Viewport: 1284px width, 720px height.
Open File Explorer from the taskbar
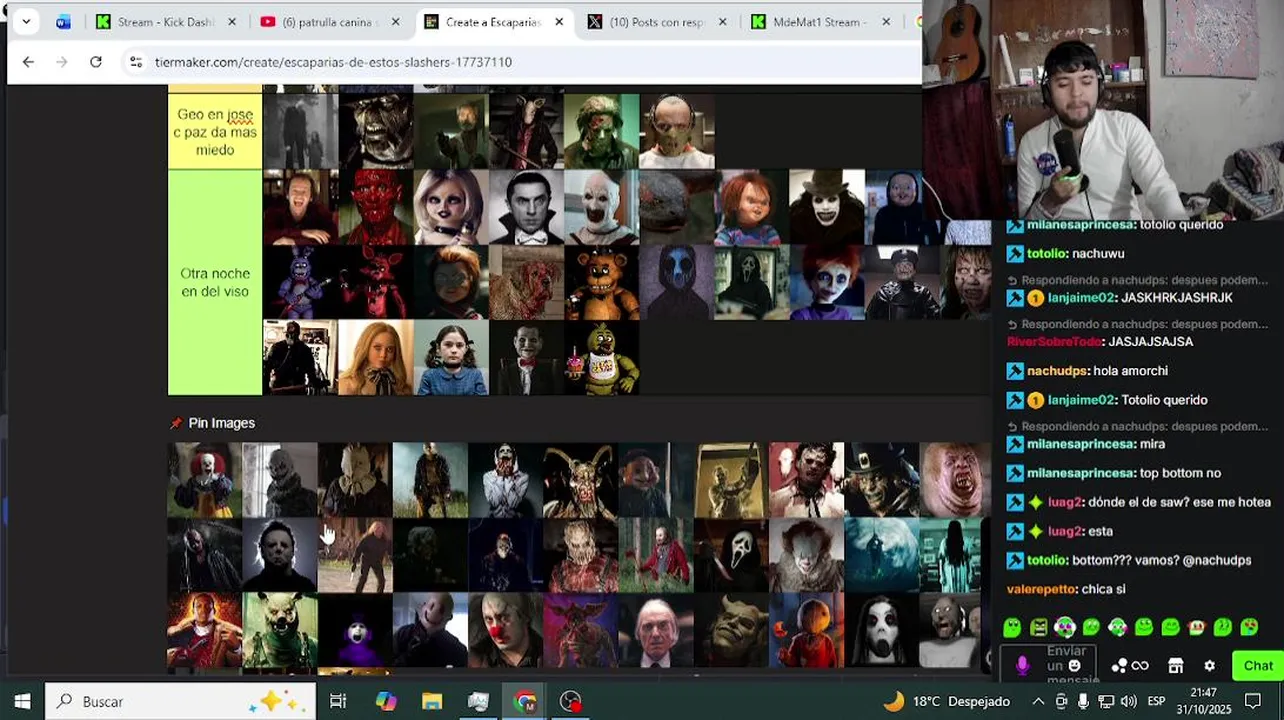(x=432, y=701)
